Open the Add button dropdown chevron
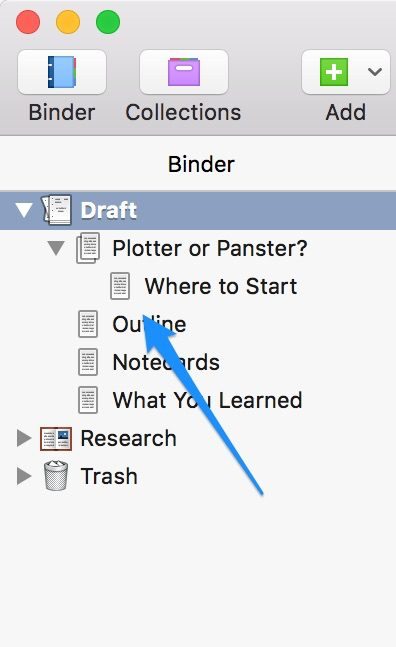The height and width of the screenshot is (647, 396). 375,72
